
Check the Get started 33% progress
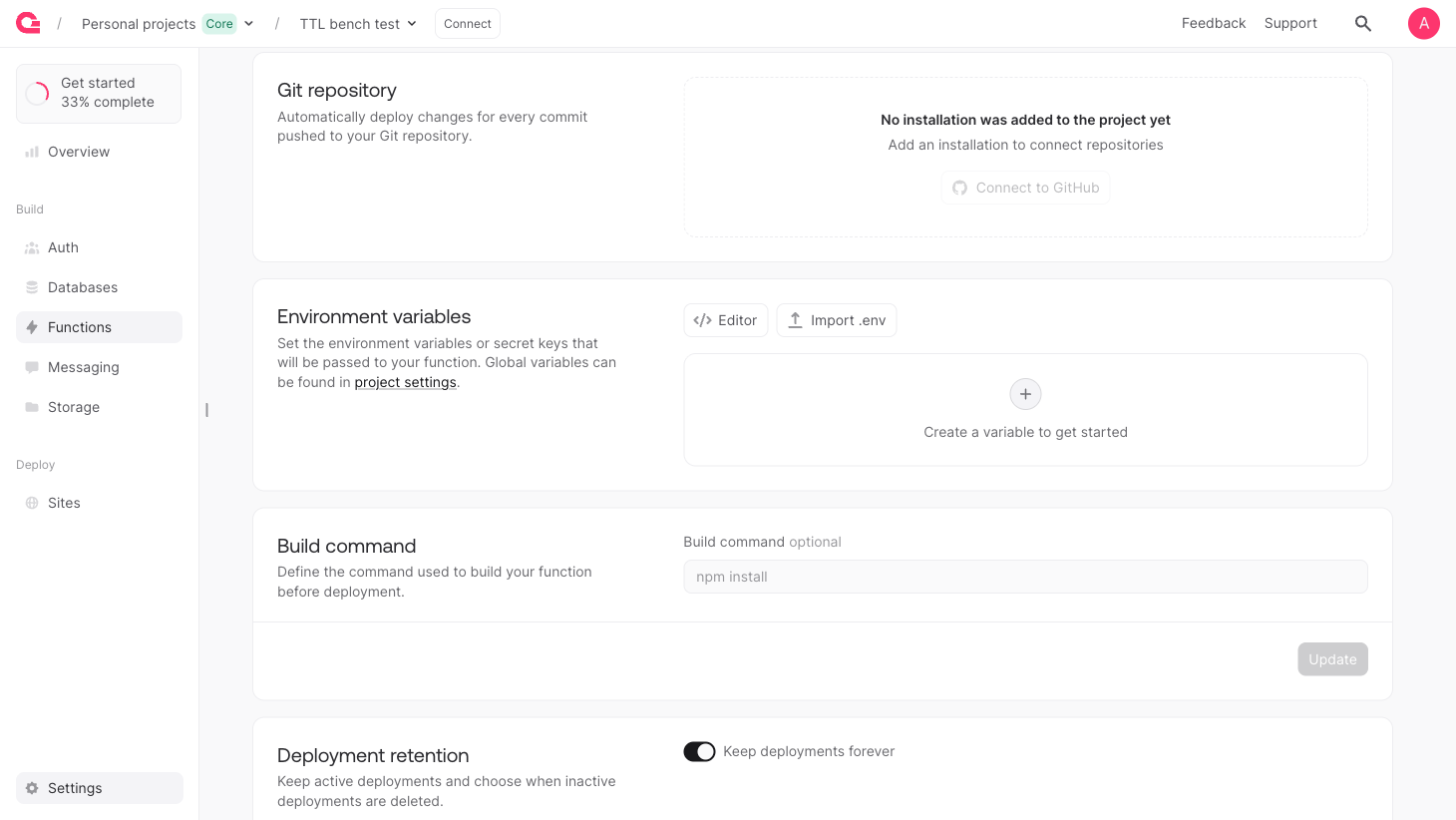(98, 93)
